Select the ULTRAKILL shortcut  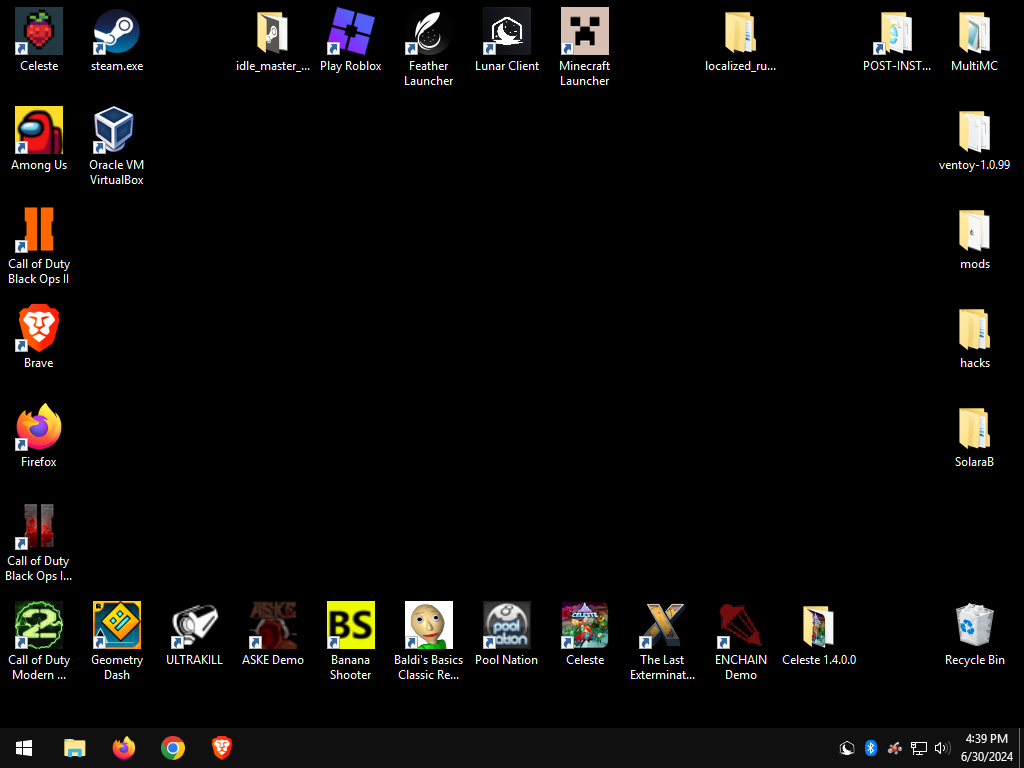coord(195,625)
